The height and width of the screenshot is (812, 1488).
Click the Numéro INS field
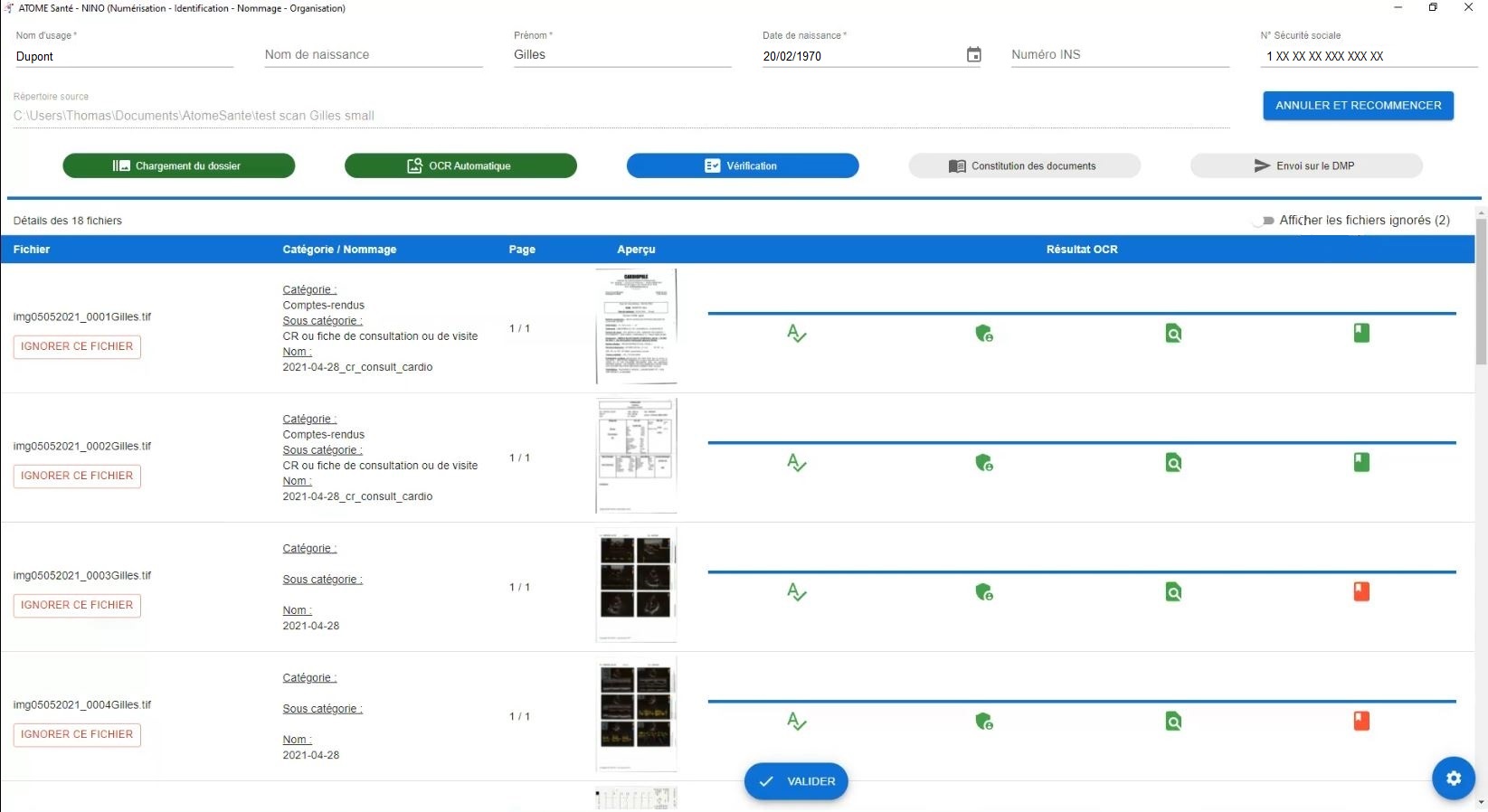(x=1119, y=55)
